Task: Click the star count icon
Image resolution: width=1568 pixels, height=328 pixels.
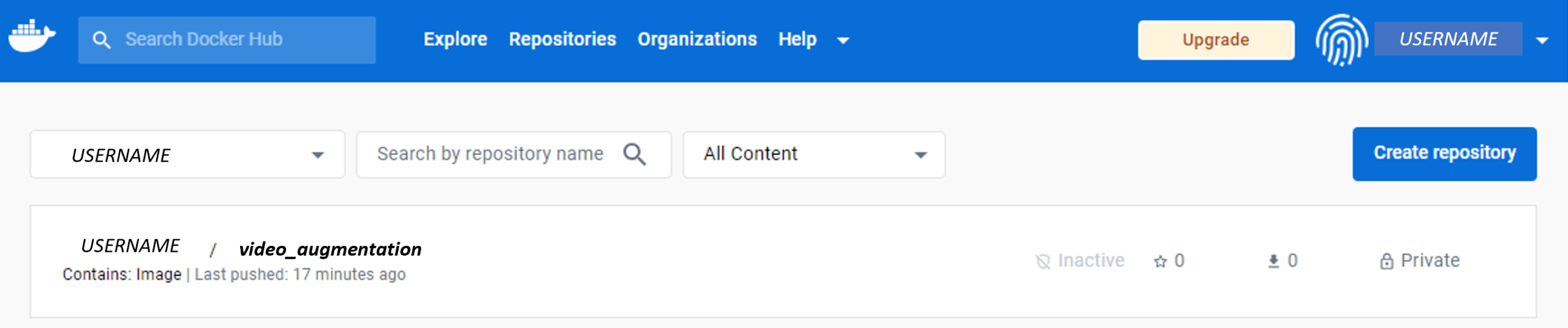Action: point(1160,262)
